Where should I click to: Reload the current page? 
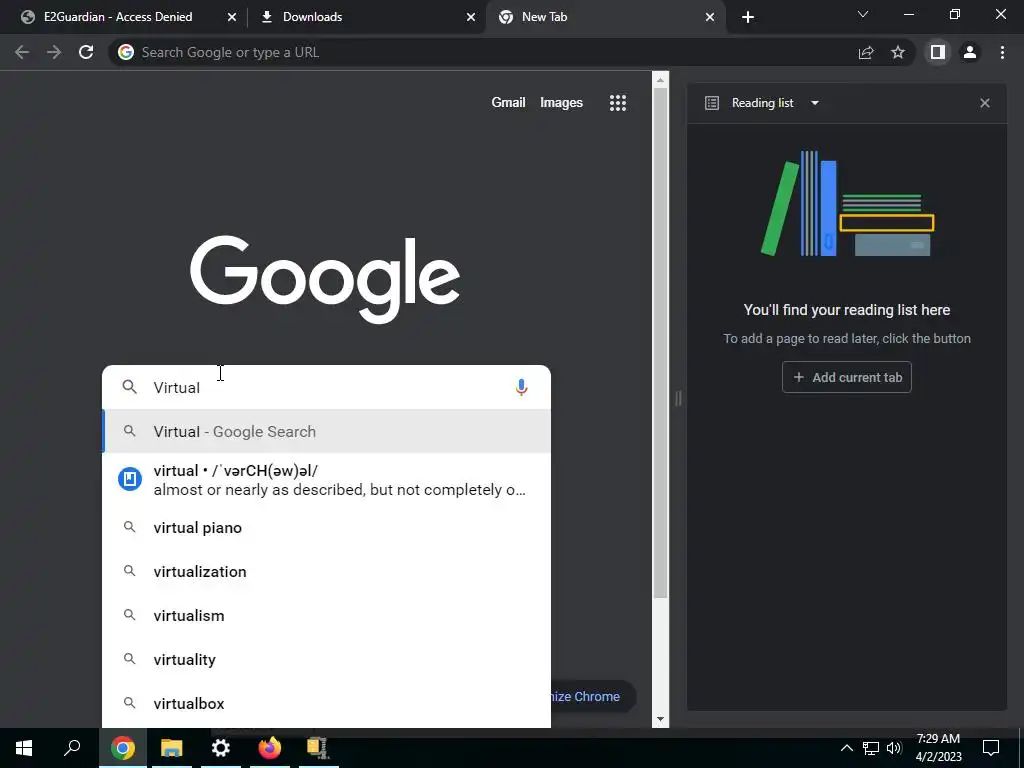point(86,52)
